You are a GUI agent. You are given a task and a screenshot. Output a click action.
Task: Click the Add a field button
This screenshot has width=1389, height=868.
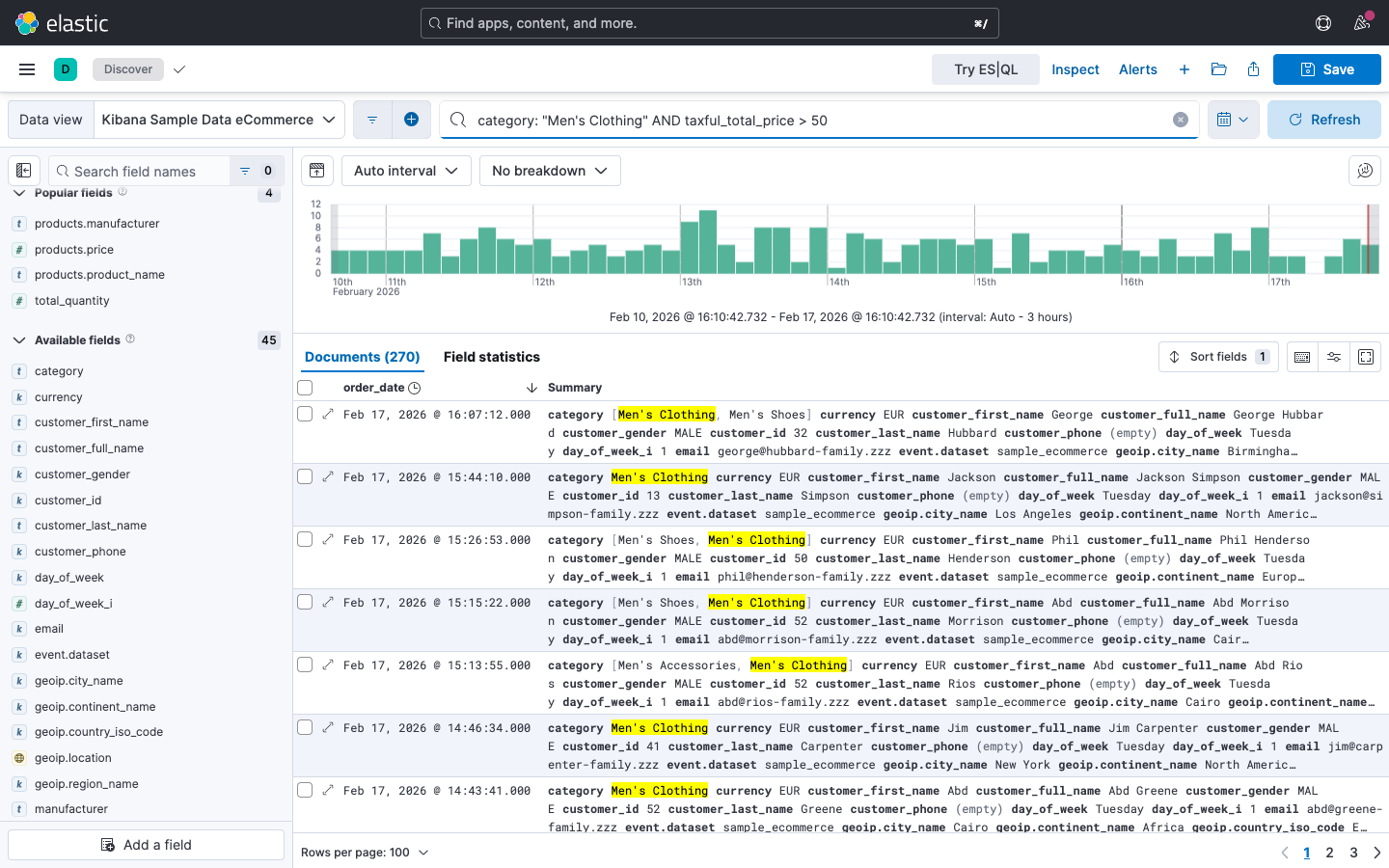coord(147,845)
